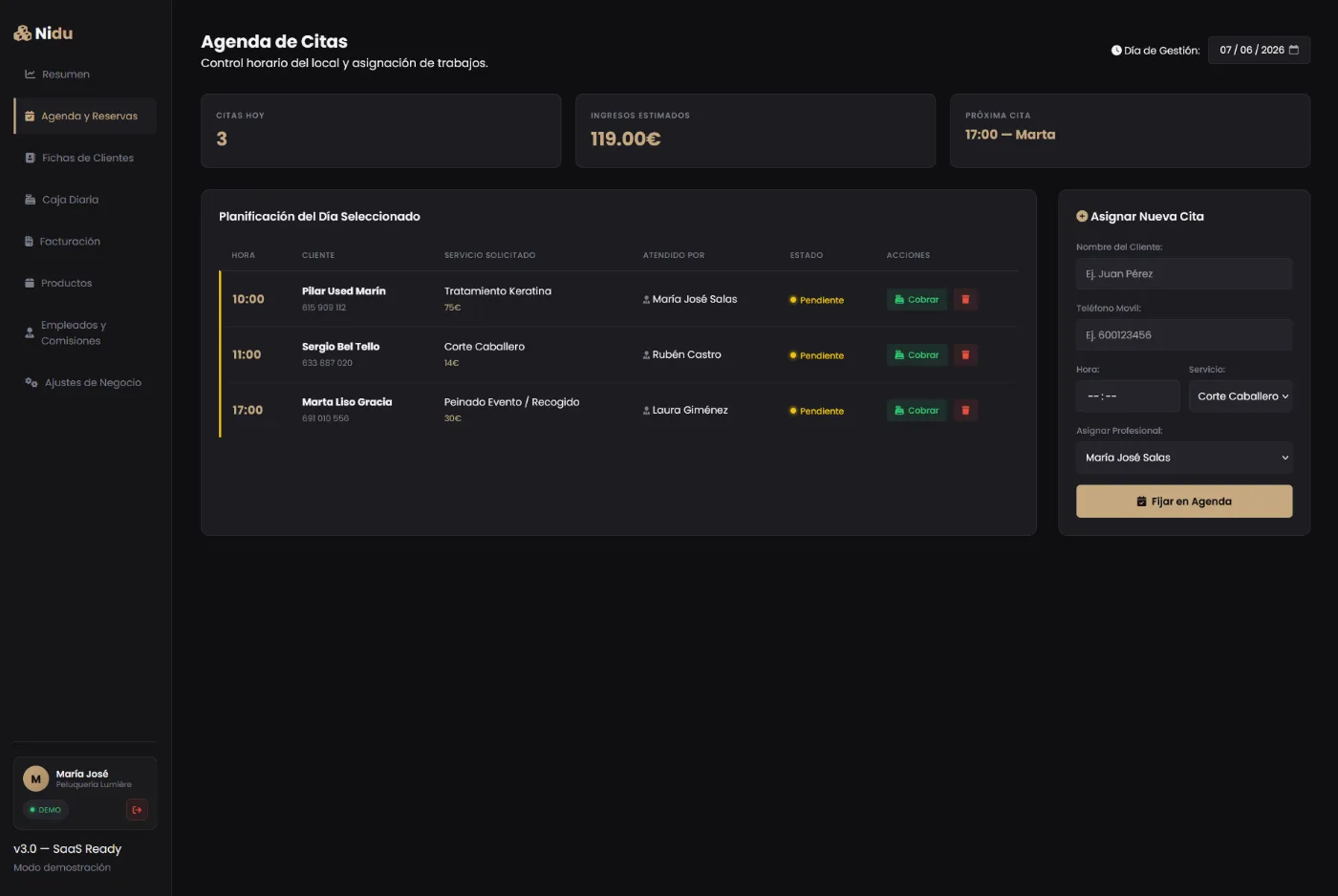The image size is (1338, 896).
Task: Click the M avatar of María José
Action: point(35,779)
